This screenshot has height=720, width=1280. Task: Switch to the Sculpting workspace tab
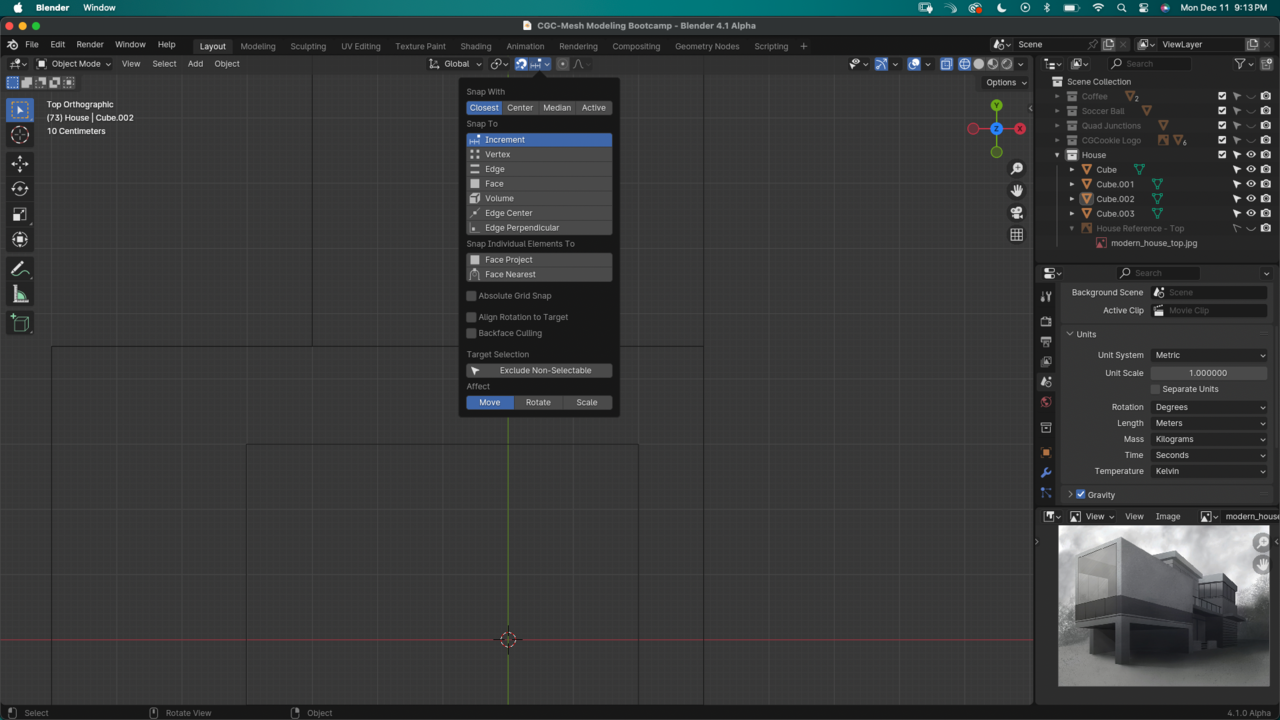click(308, 46)
